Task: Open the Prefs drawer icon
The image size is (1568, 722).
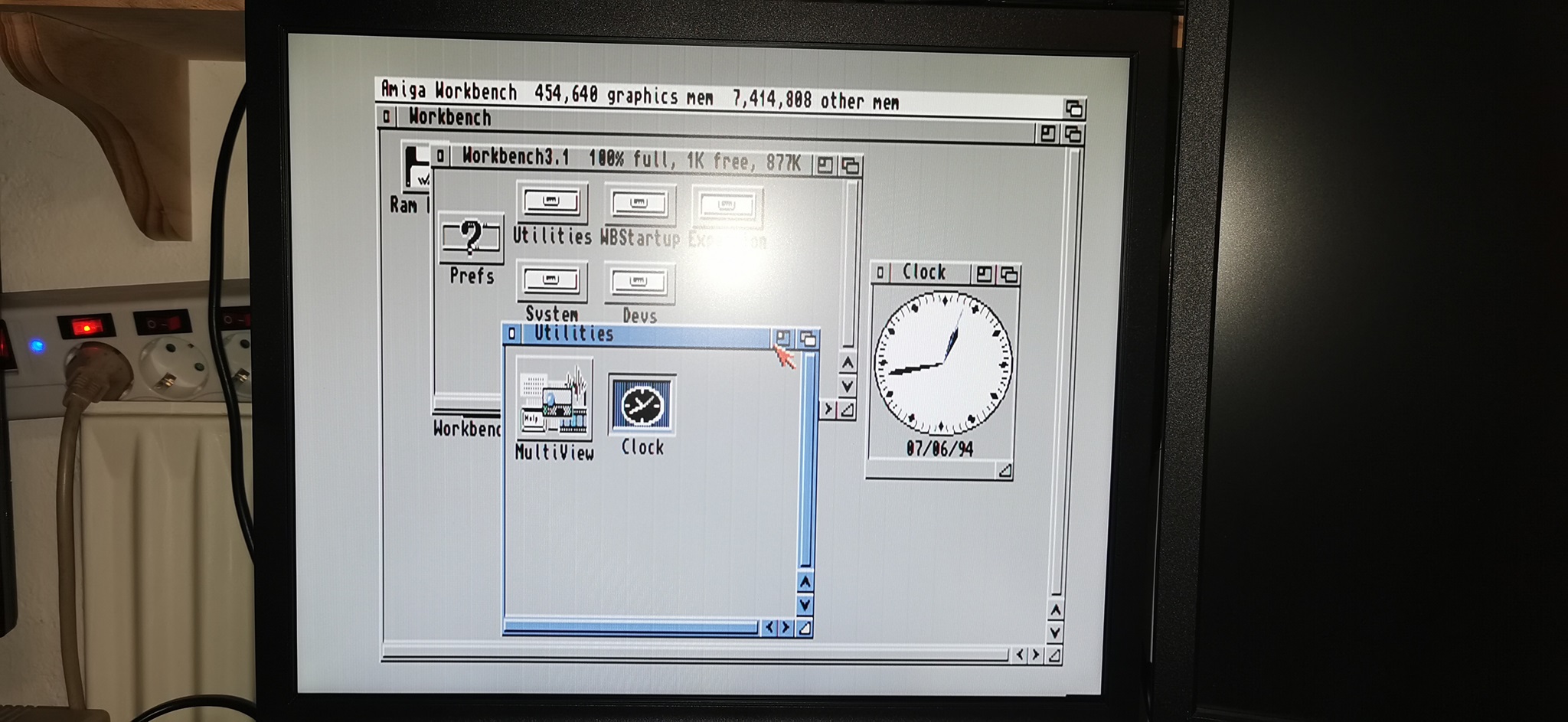Action: click(472, 239)
